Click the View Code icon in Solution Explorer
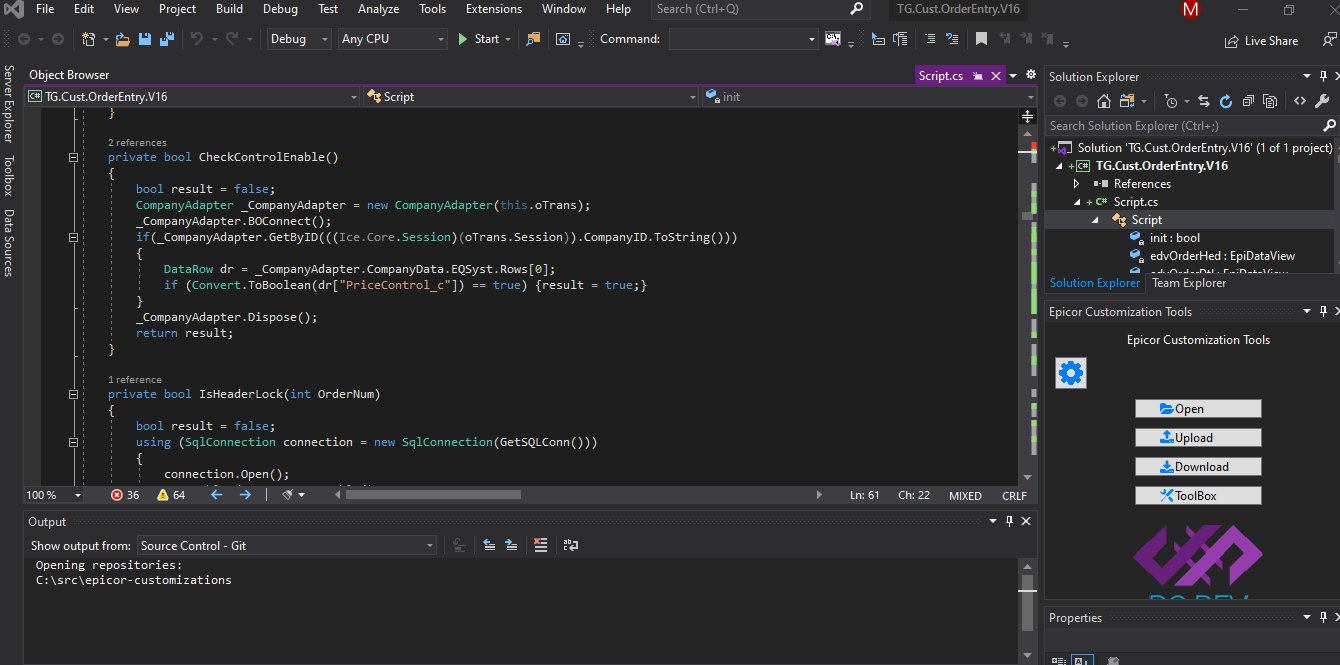1340x665 pixels. 1299,101
